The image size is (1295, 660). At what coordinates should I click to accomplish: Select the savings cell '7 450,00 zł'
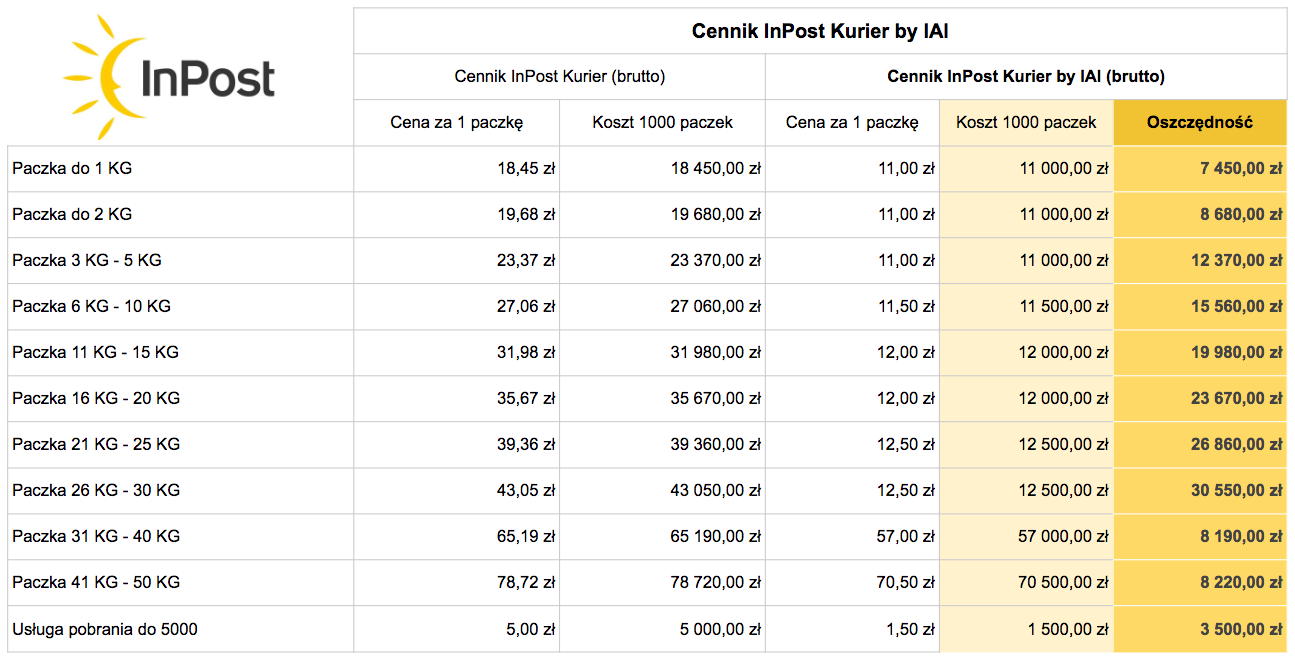pos(1200,169)
